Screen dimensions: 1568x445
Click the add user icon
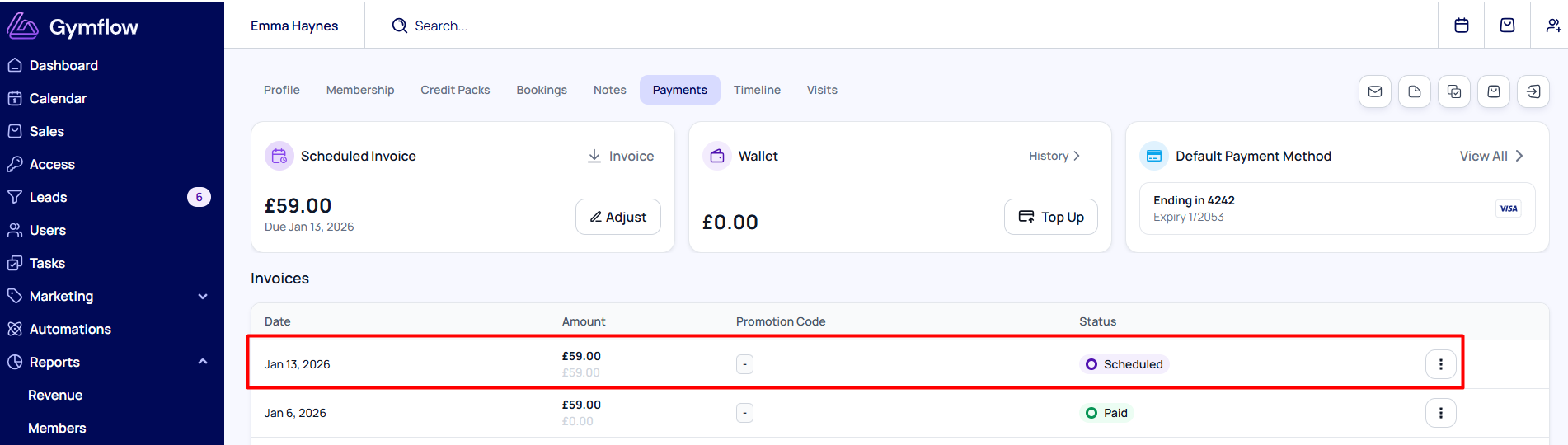(x=1553, y=26)
